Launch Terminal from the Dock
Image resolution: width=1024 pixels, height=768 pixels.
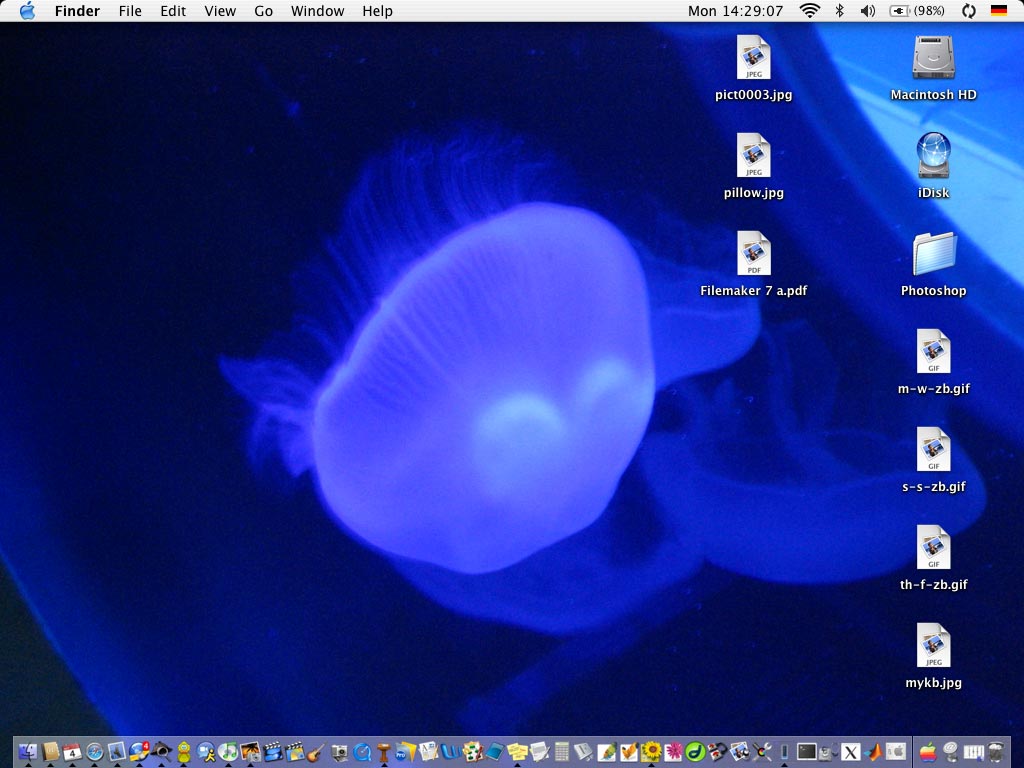(x=806, y=751)
